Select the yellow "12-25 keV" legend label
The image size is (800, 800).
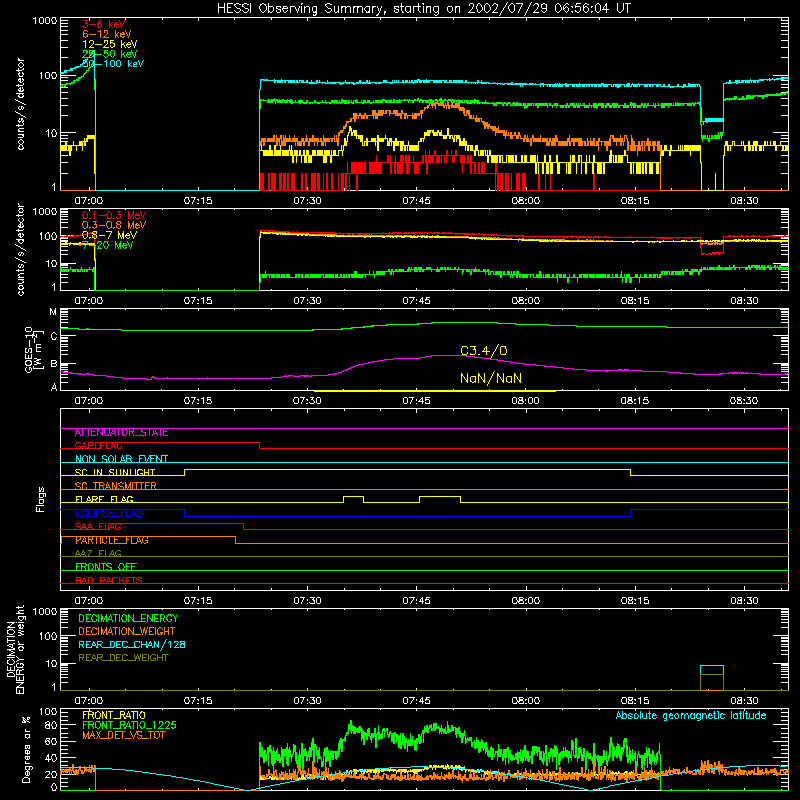[110, 44]
